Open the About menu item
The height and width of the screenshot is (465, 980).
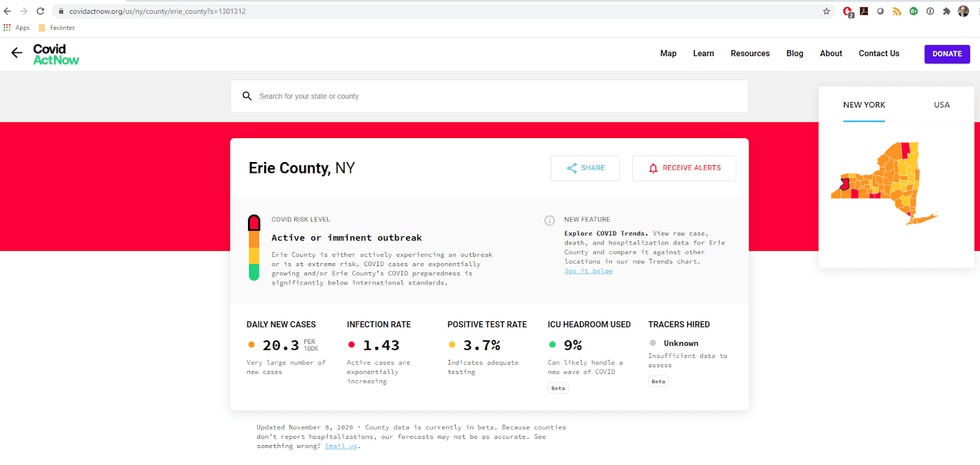(831, 54)
